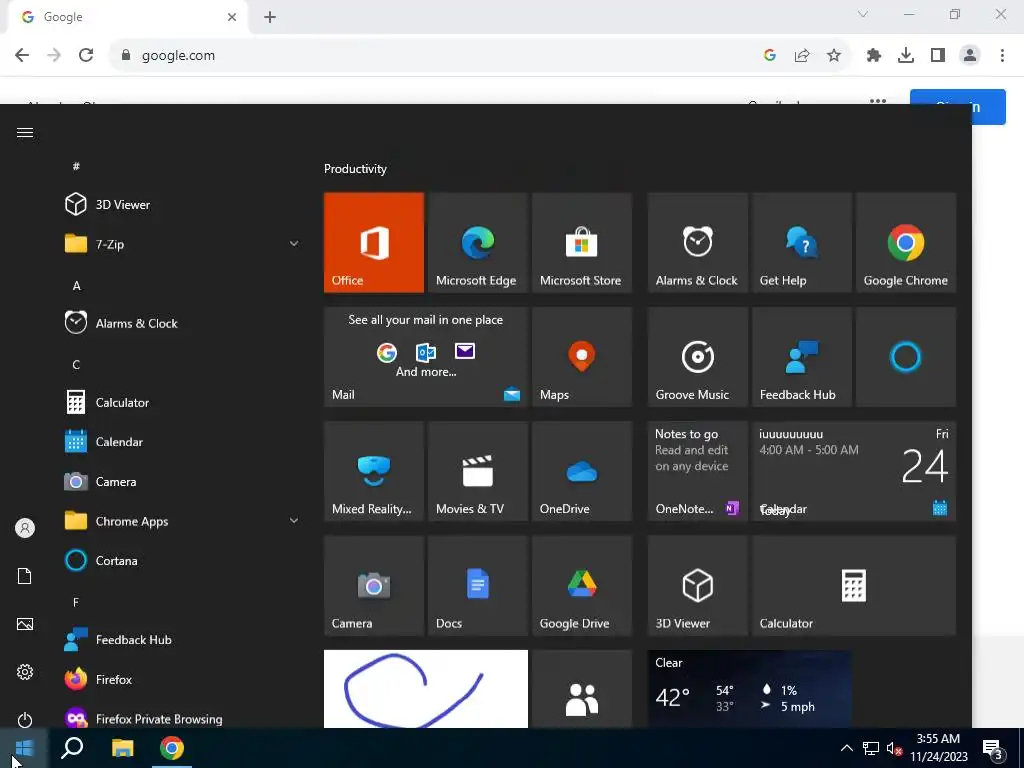The image size is (1024, 768).
Task: Open Mixed Reality Portal tile
Action: click(374, 472)
